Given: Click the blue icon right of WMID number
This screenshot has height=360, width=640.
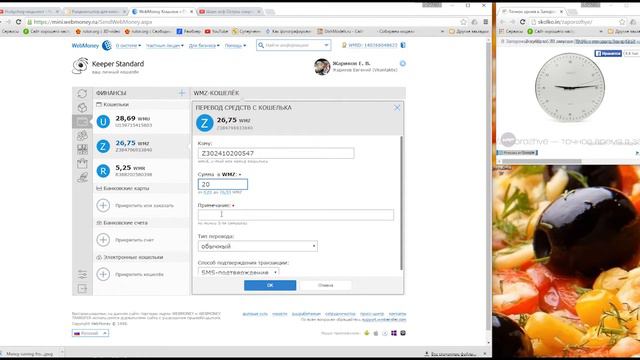Looking at the screenshot, I should 403,45.
